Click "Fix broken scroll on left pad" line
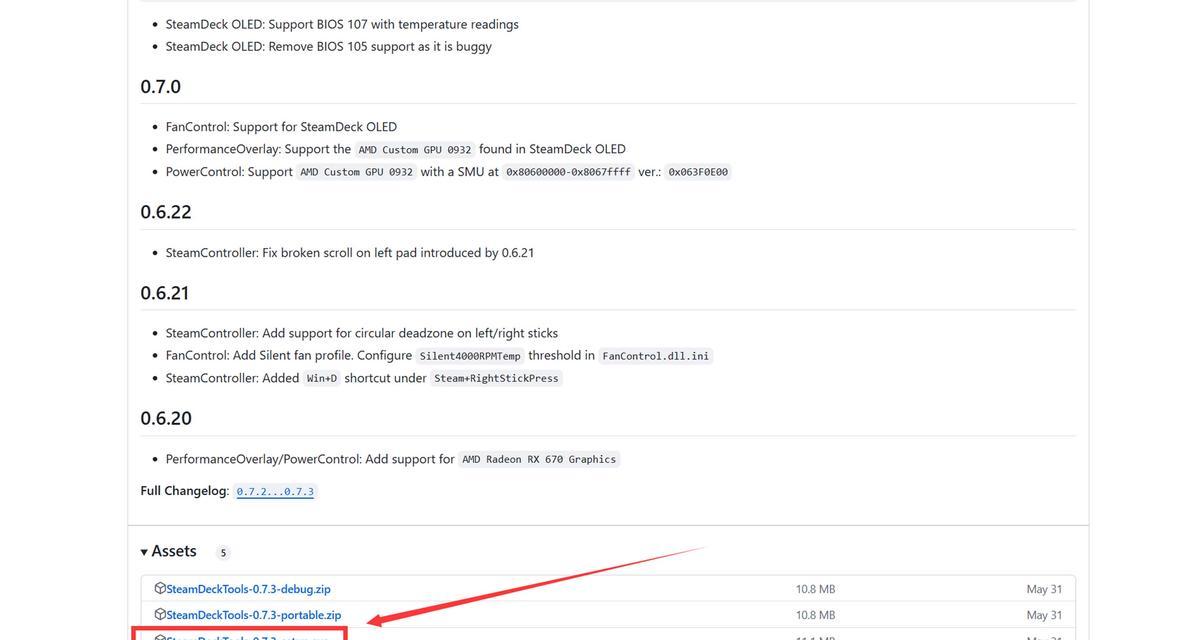Viewport: 1200px width, 640px height. tap(350, 253)
